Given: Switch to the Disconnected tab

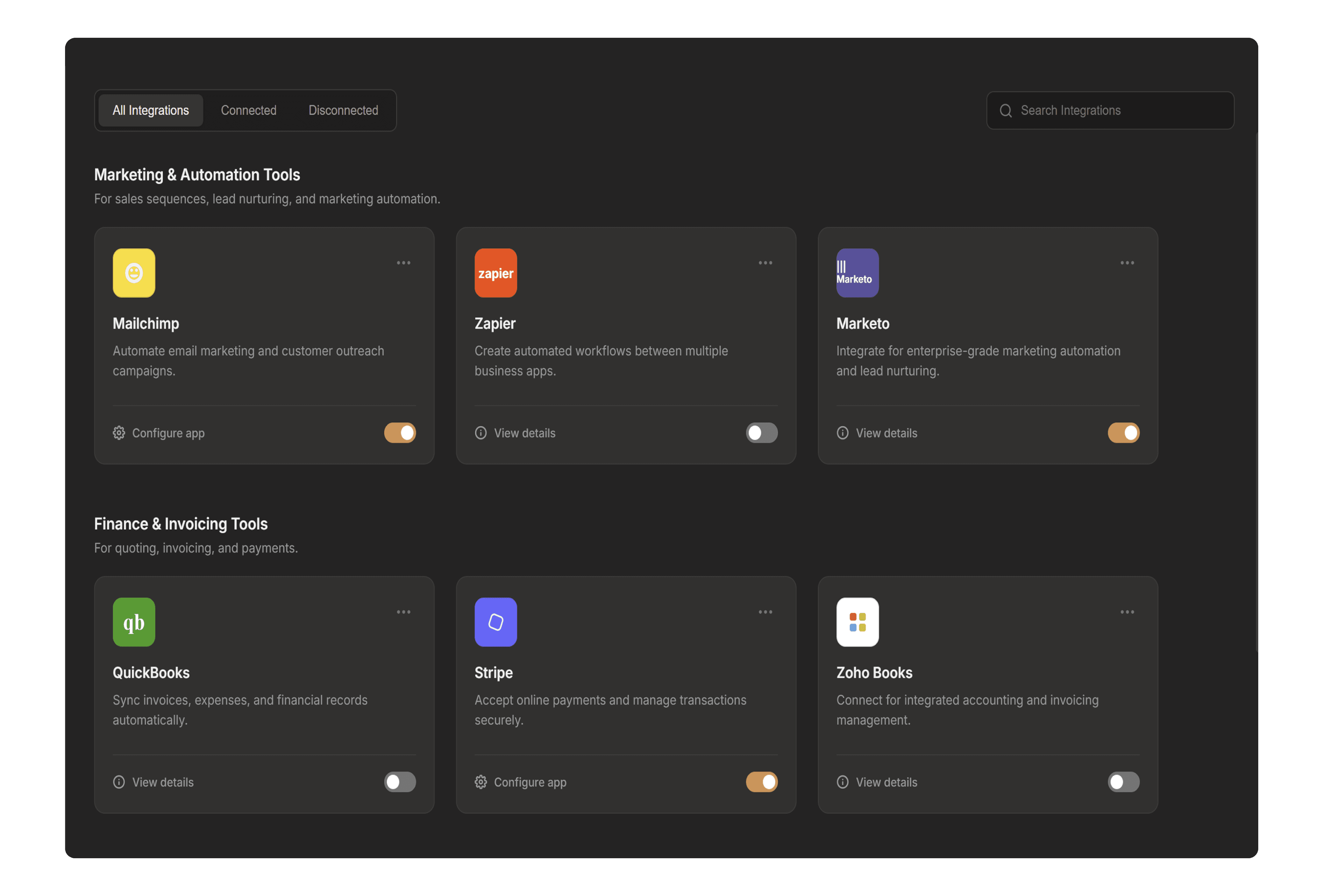Looking at the screenshot, I should click(343, 111).
